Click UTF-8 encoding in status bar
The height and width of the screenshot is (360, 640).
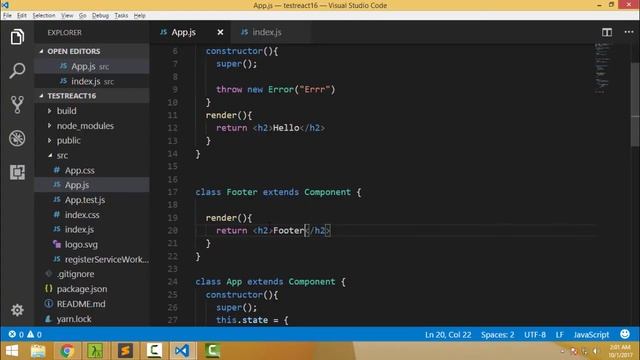point(535,335)
